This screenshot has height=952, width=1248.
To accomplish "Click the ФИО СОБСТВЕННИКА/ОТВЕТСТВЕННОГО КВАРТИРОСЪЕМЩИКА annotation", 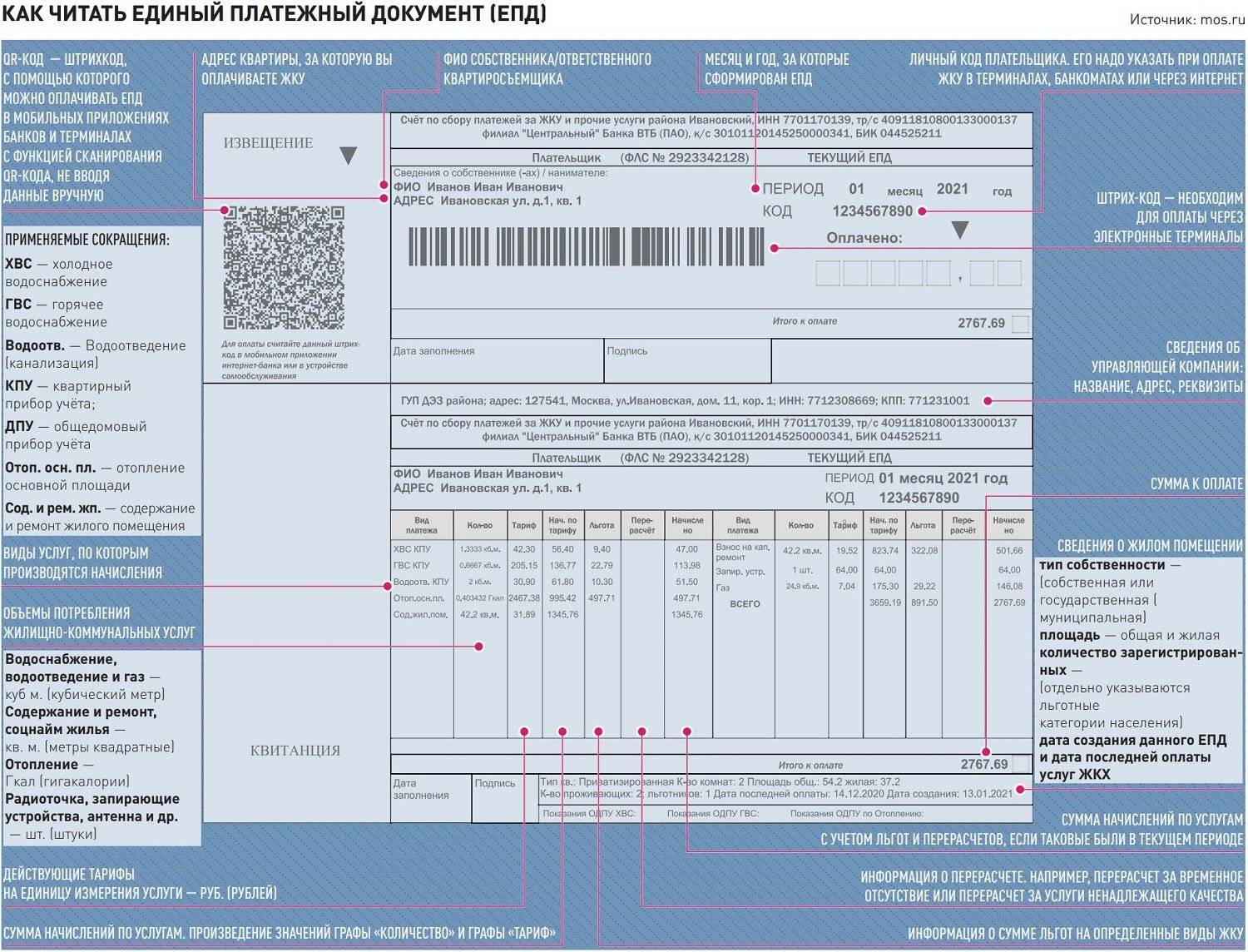I will pyautogui.click(x=547, y=69).
